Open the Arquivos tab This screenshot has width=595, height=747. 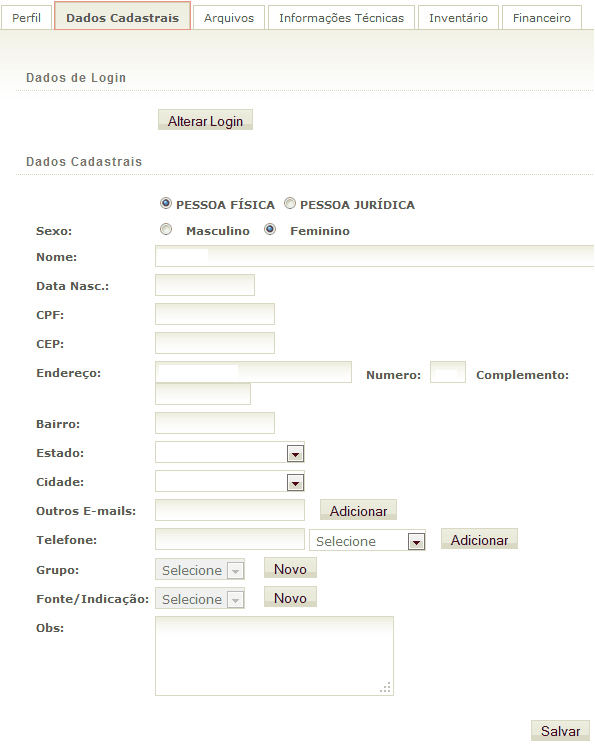click(x=229, y=18)
